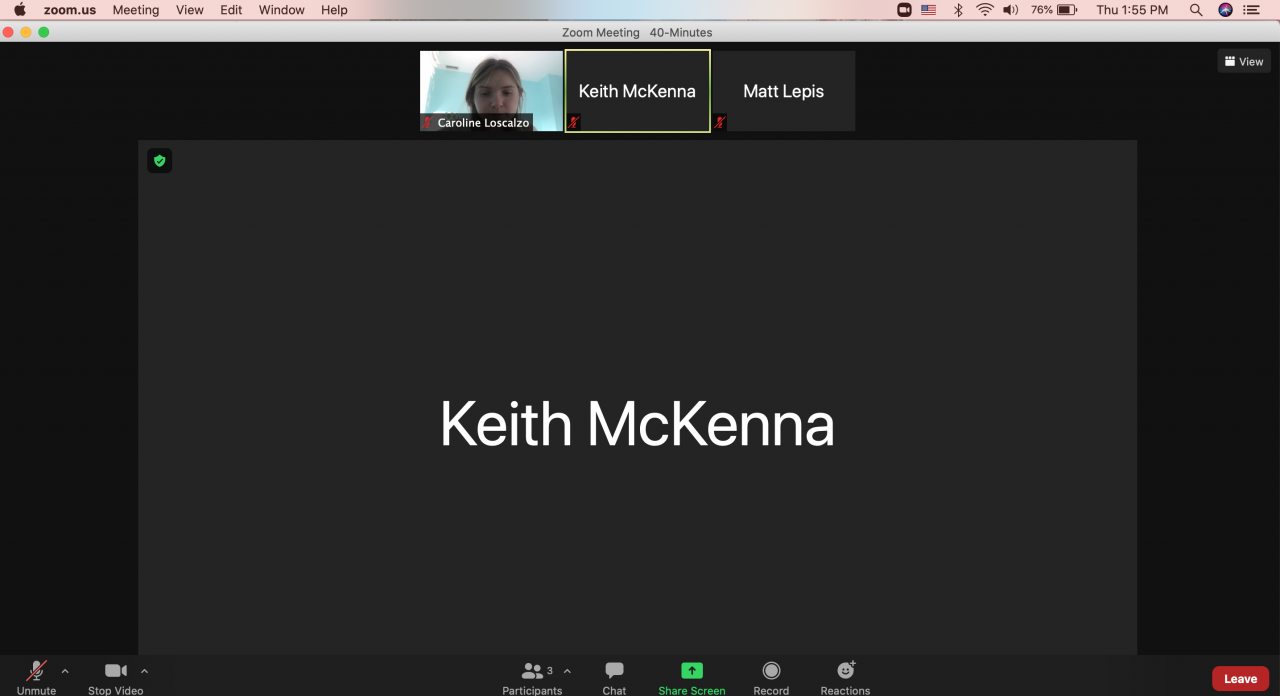Show meeting encryption info shield icon
This screenshot has width=1280, height=696.
click(159, 161)
